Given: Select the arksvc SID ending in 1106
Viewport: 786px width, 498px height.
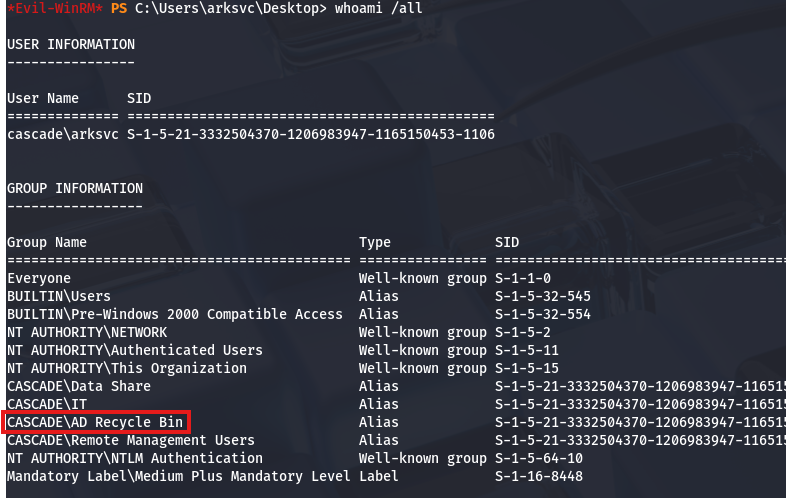Looking at the screenshot, I should tap(311, 134).
